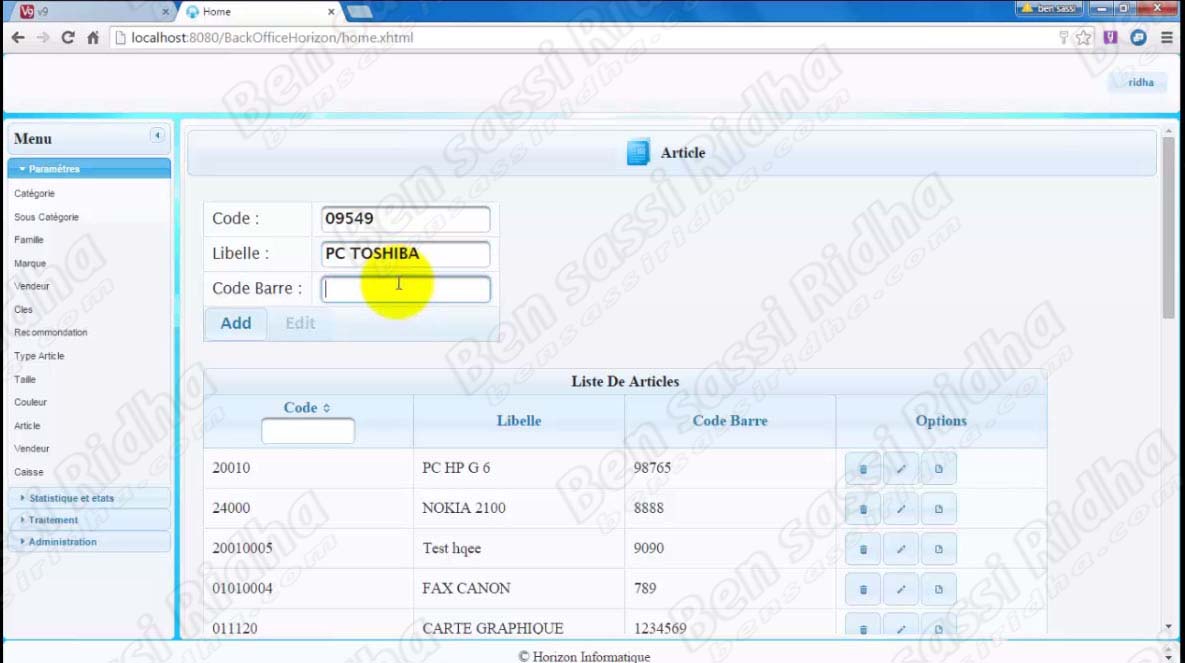Collapse the Menu side panel
1185x663 pixels.
pyautogui.click(x=157, y=135)
